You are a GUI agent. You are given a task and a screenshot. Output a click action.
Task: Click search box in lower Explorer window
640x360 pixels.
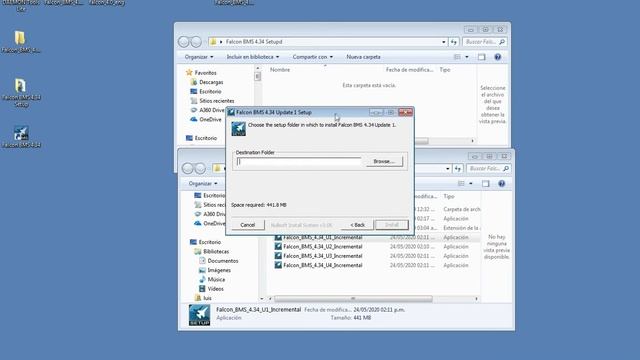pyautogui.click(x=489, y=168)
